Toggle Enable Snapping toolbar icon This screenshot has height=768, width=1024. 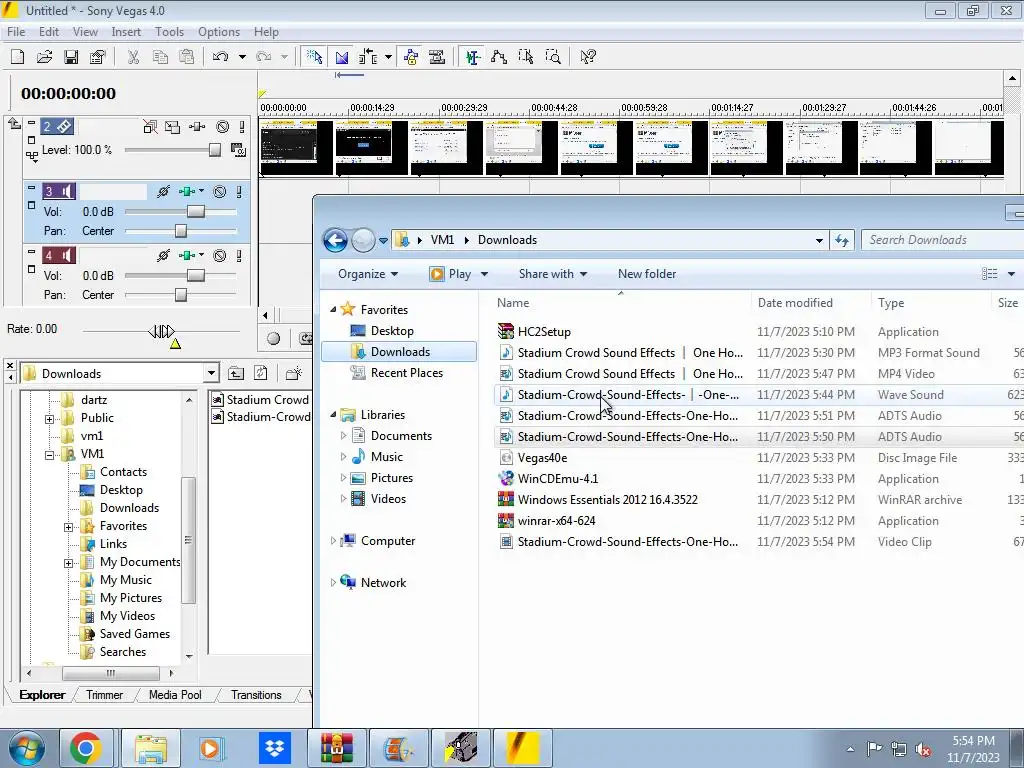(314, 57)
